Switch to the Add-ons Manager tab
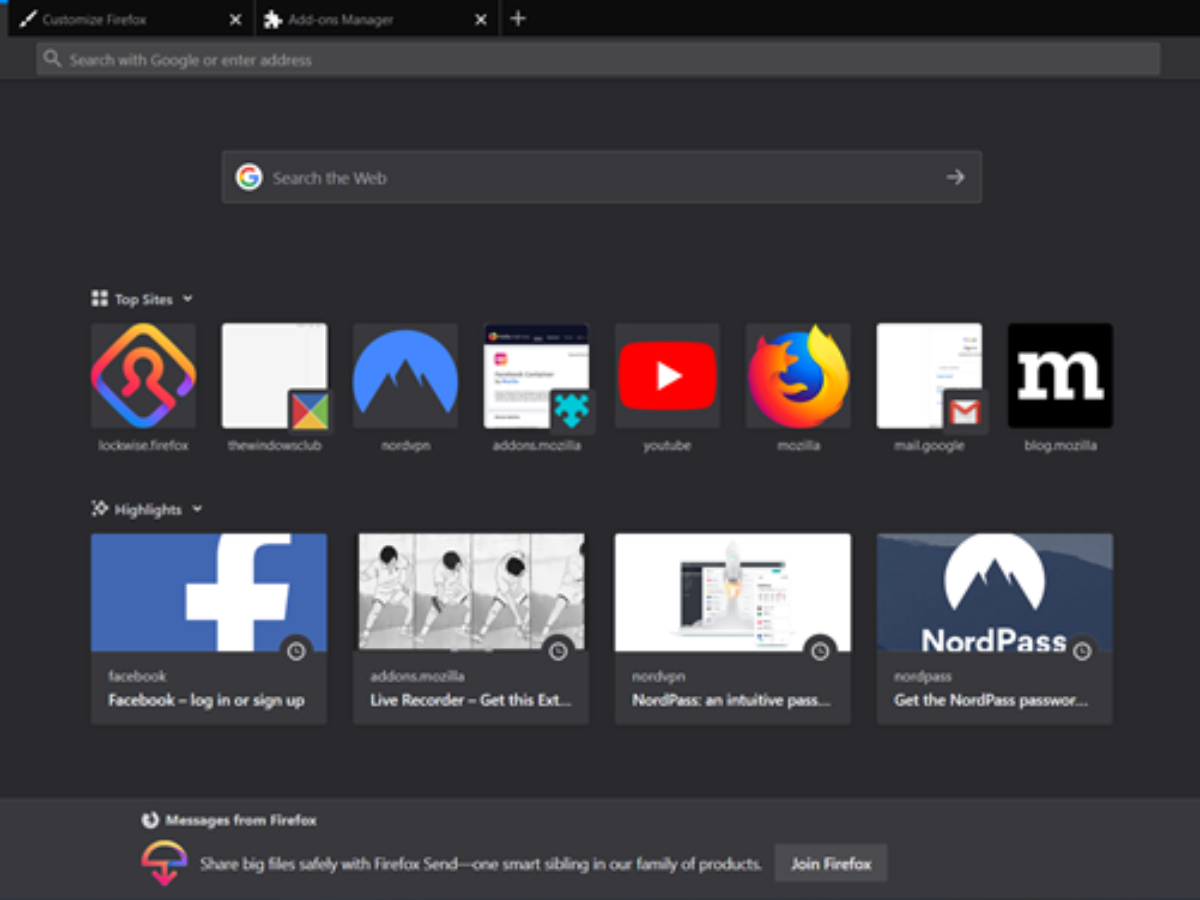Screen dimensions: 1200x900 click(x=376, y=19)
